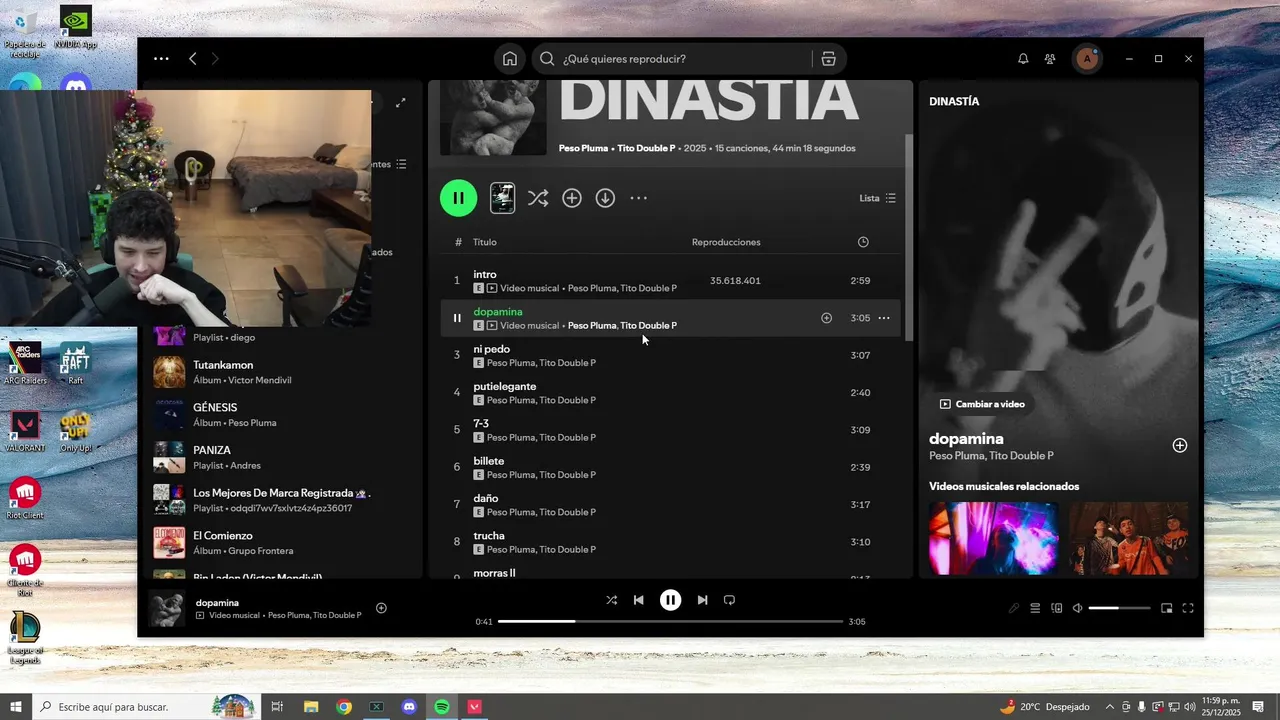The height and width of the screenshot is (720, 1280).
Task: Enter full screen mode
Action: pyautogui.click(x=1188, y=608)
